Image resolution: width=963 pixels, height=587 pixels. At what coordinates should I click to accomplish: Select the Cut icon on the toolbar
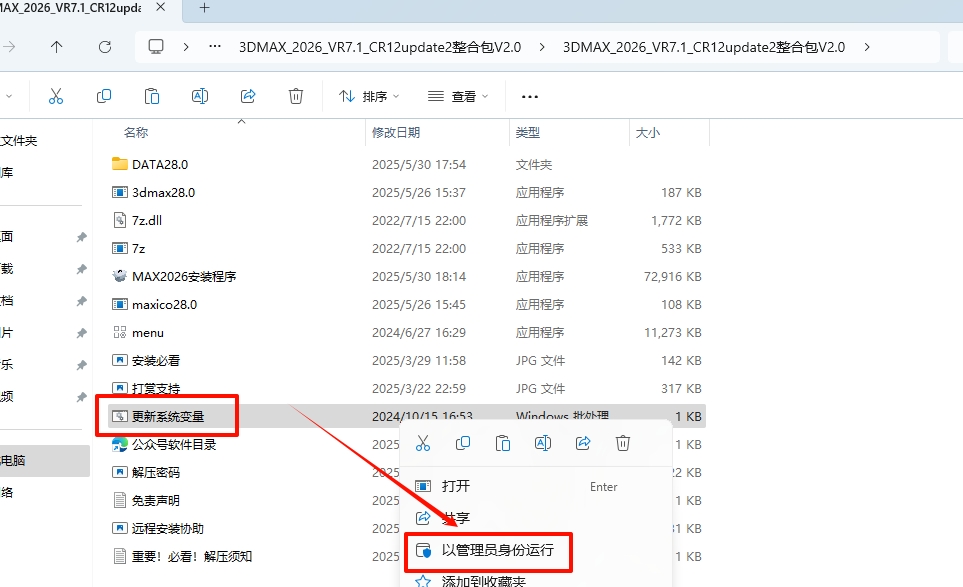(56, 95)
